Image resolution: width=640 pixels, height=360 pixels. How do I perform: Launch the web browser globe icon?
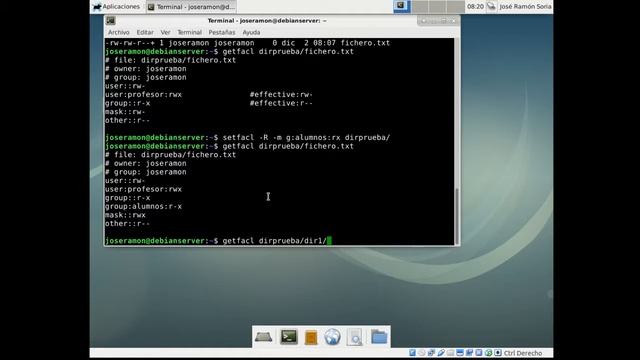(x=332, y=338)
